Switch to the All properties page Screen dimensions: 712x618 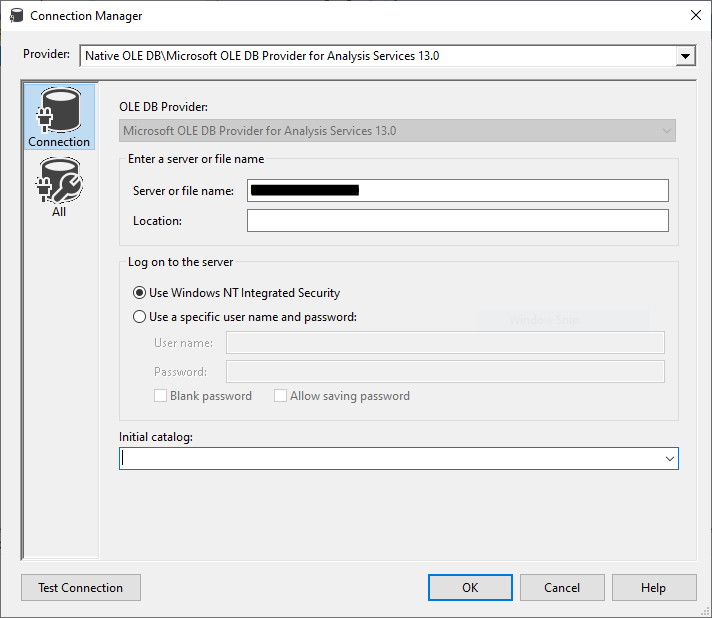pyautogui.click(x=59, y=187)
